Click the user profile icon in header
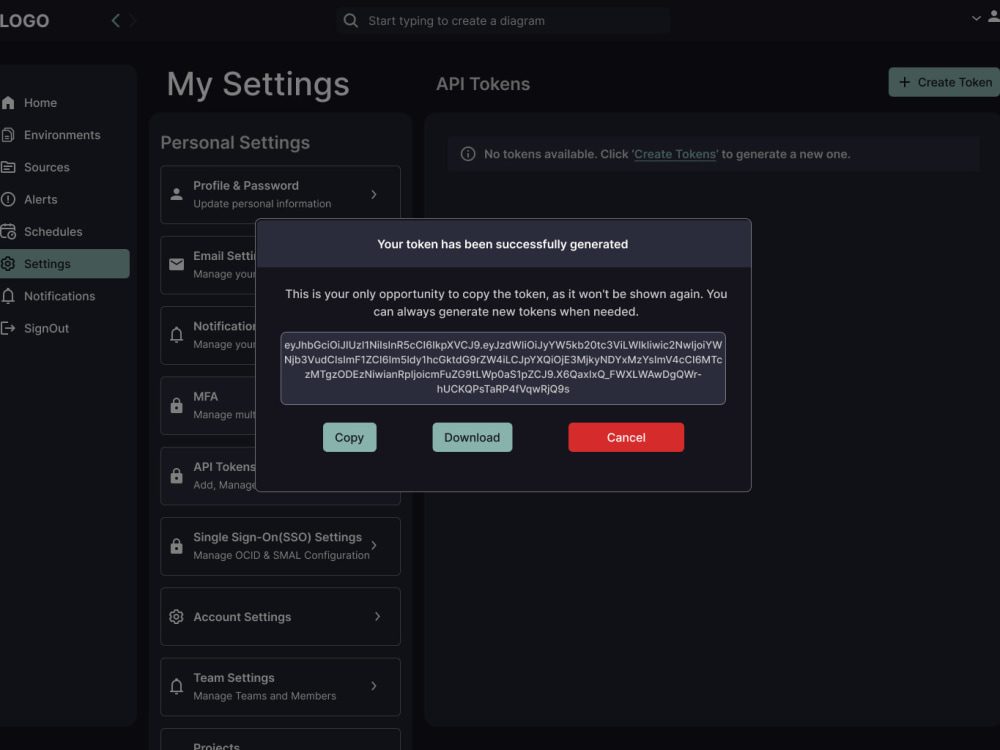Image resolution: width=1000 pixels, height=750 pixels. coord(994,17)
